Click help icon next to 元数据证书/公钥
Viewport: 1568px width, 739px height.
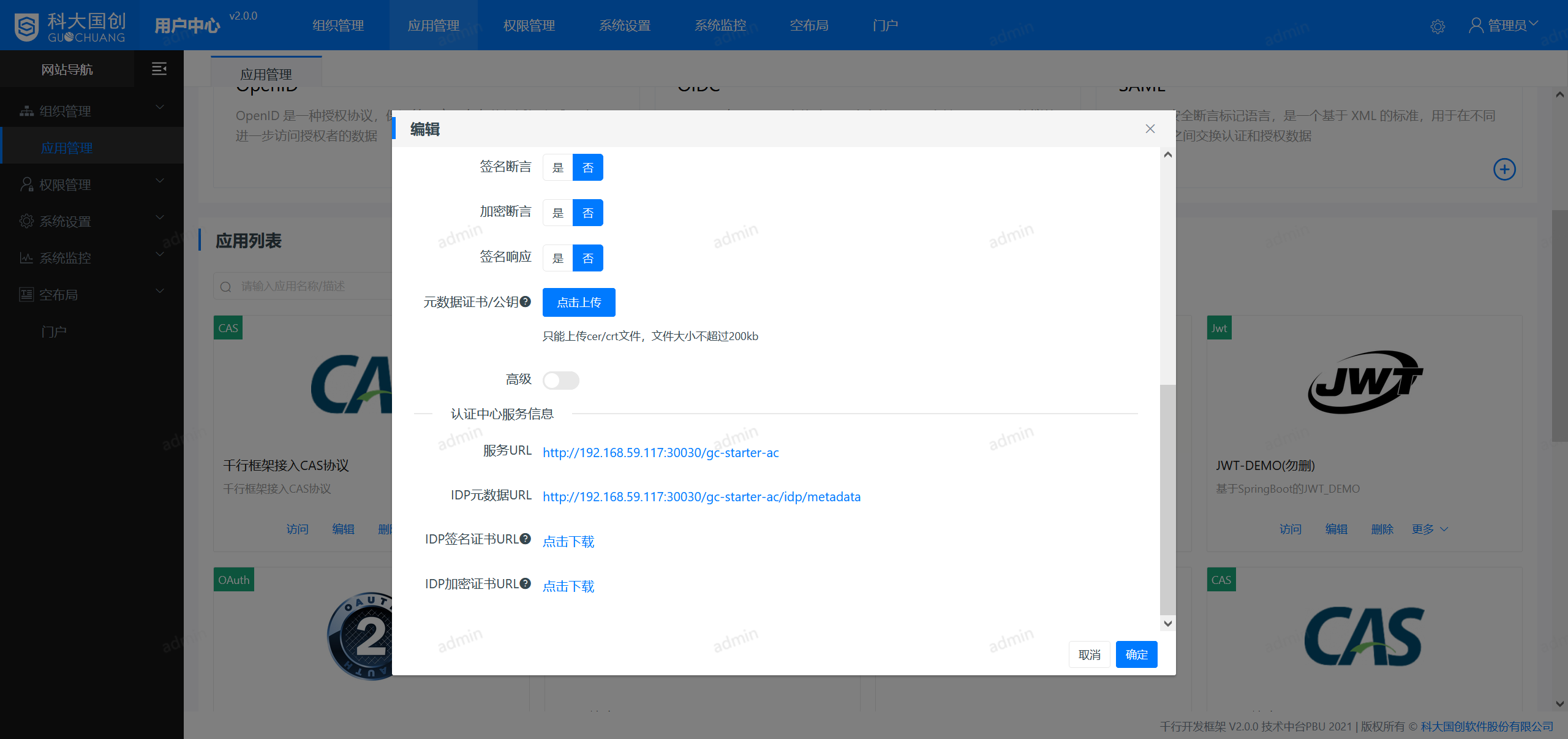(526, 301)
